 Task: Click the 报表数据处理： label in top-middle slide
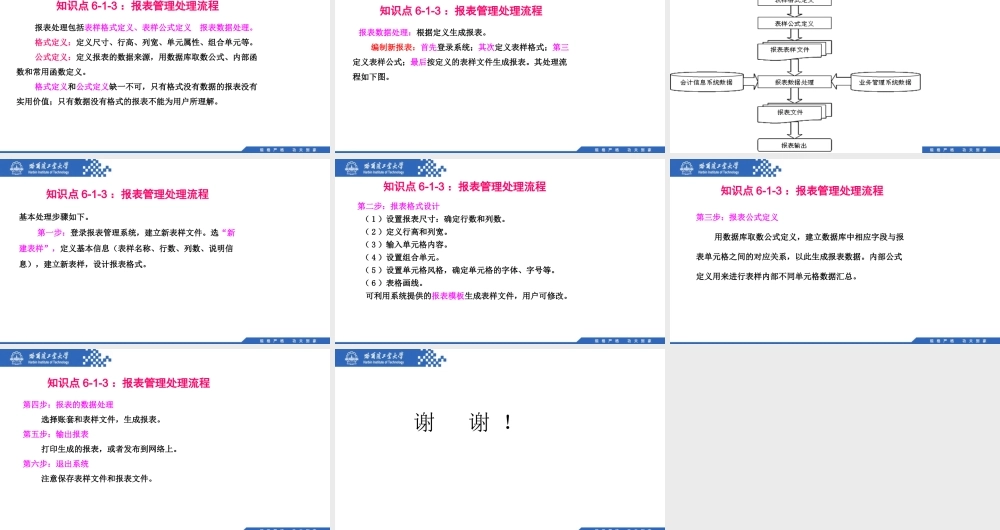point(386,33)
